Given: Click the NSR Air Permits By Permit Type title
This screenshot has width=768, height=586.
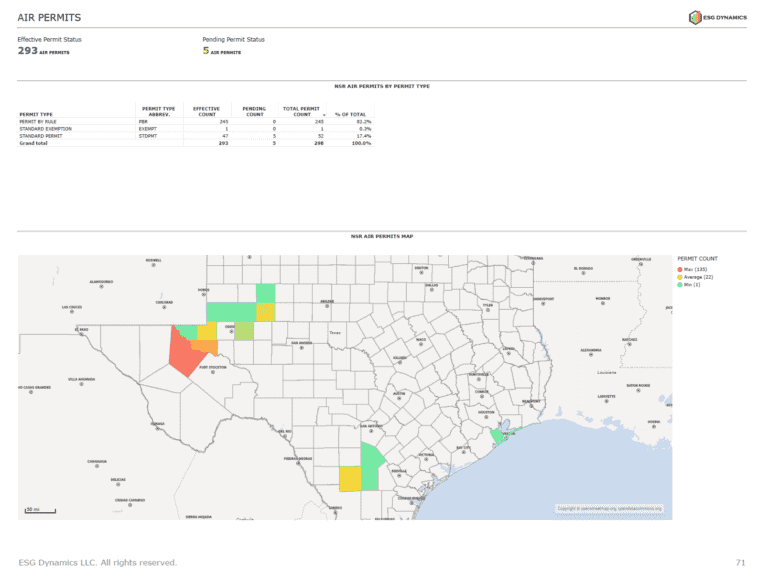Looking at the screenshot, I should pos(382,86).
